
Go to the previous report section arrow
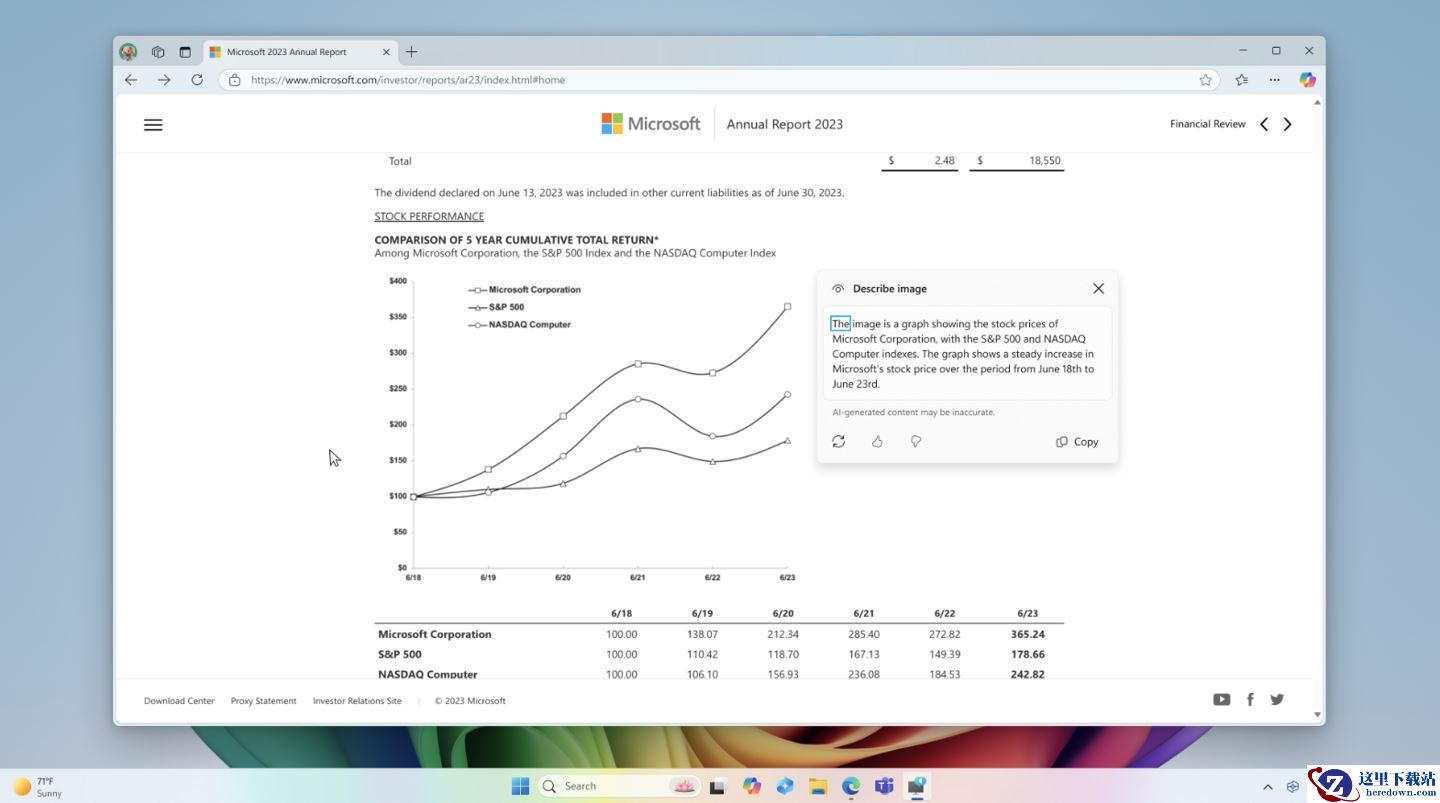1264,124
